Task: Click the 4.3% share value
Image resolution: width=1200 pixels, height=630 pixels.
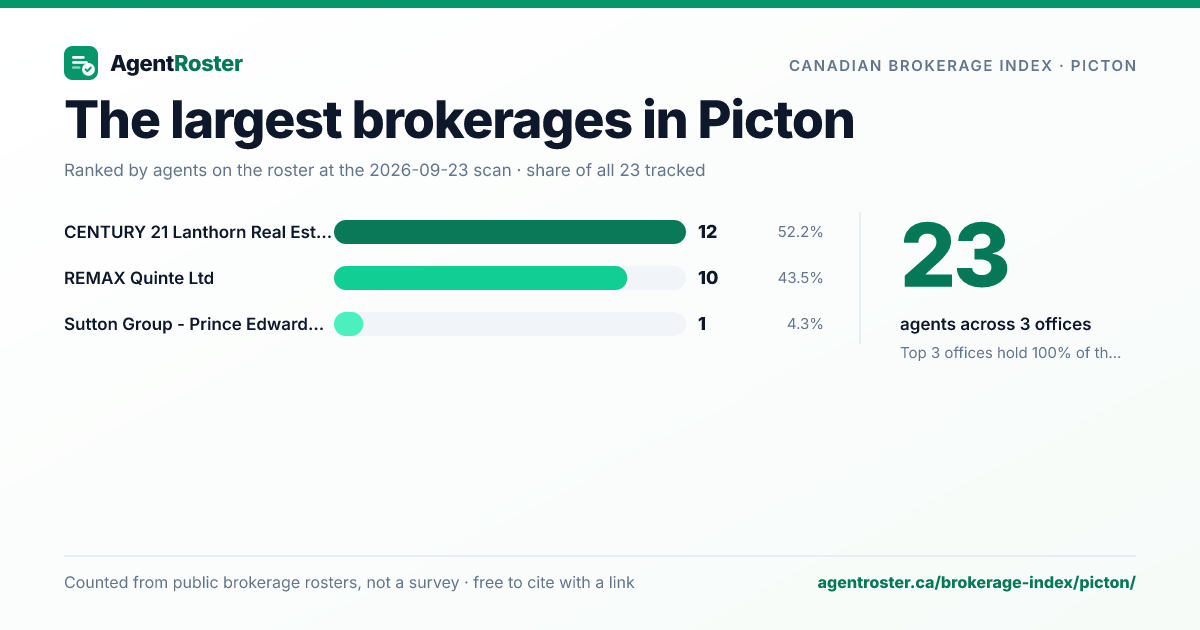Action: click(805, 324)
